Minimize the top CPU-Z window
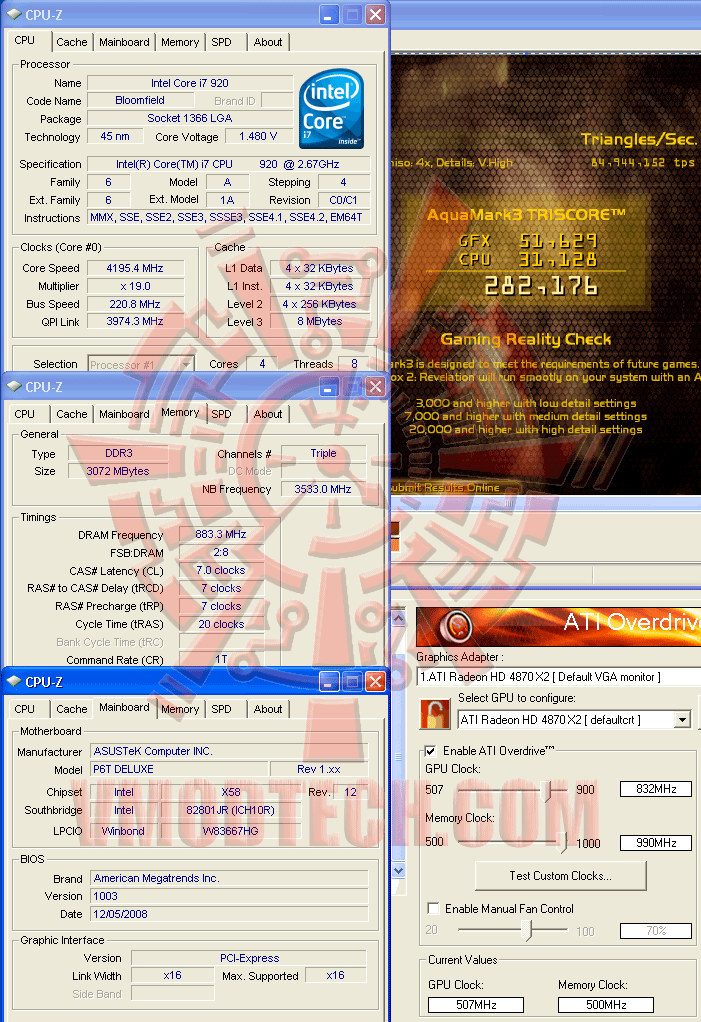 (329, 14)
